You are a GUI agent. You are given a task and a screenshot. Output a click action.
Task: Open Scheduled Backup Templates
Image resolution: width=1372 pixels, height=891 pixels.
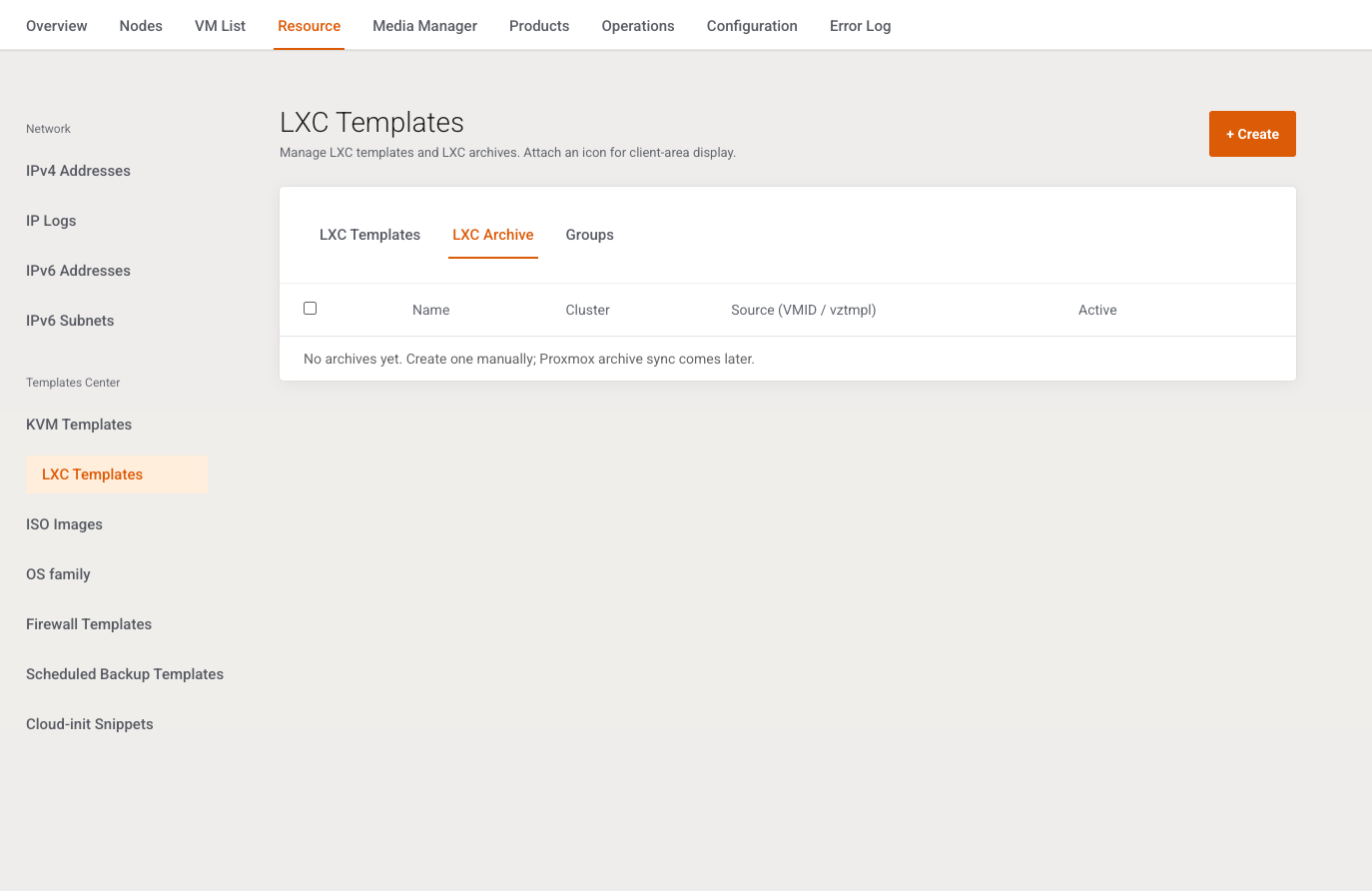[x=125, y=674]
